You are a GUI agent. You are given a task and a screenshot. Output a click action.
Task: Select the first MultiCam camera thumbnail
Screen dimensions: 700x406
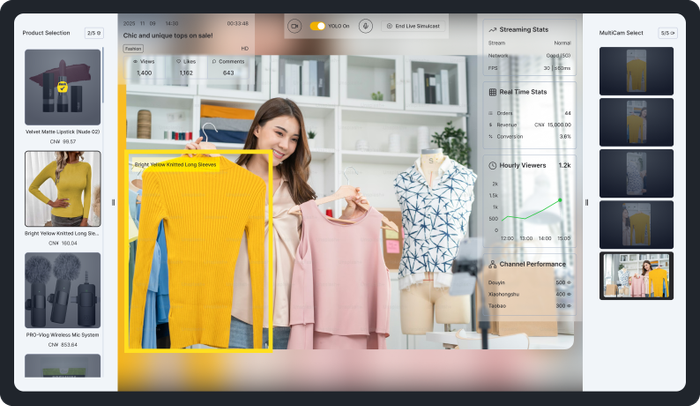[636, 70]
